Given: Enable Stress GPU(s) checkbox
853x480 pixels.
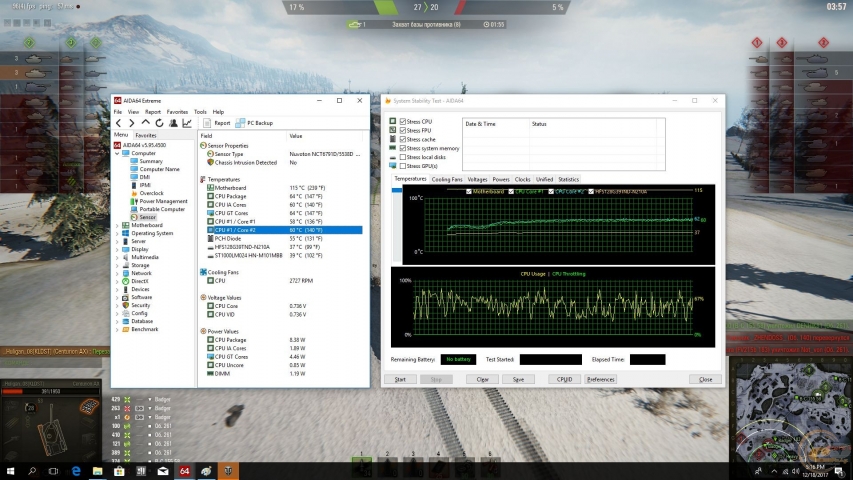Looking at the screenshot, I should [403, 166].
